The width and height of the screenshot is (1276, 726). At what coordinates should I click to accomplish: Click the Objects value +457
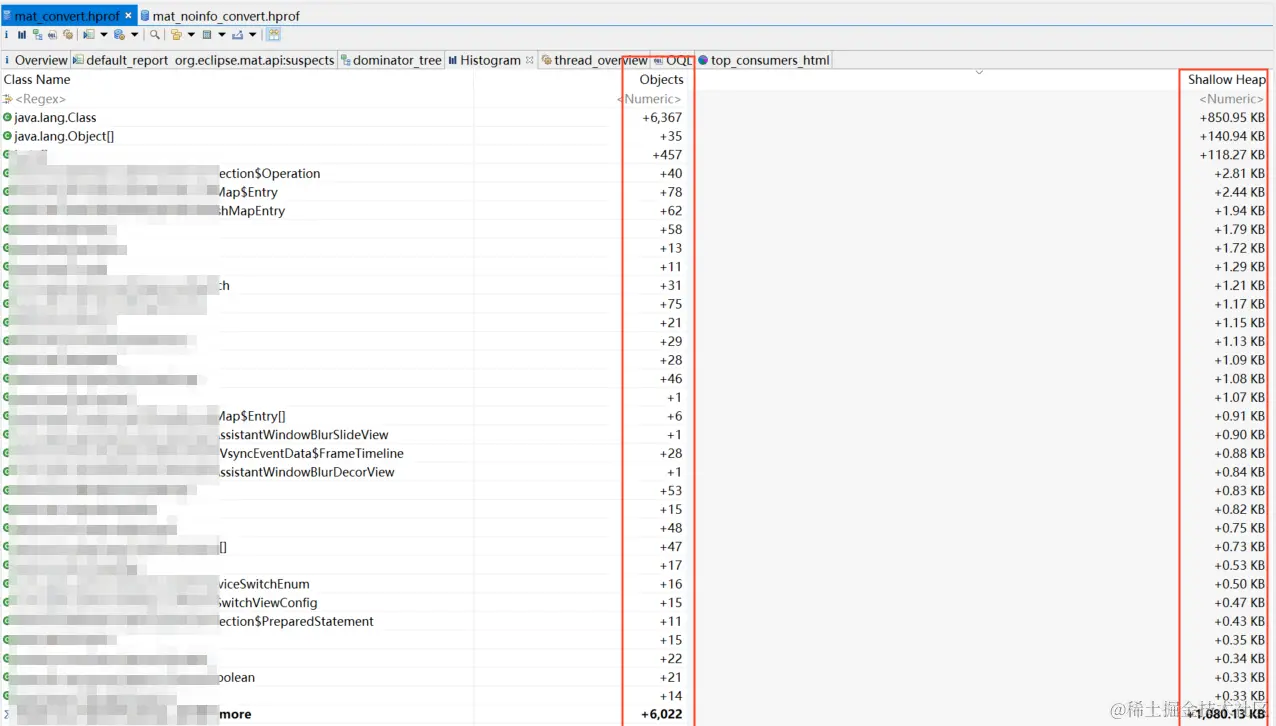tap(667, 155)
